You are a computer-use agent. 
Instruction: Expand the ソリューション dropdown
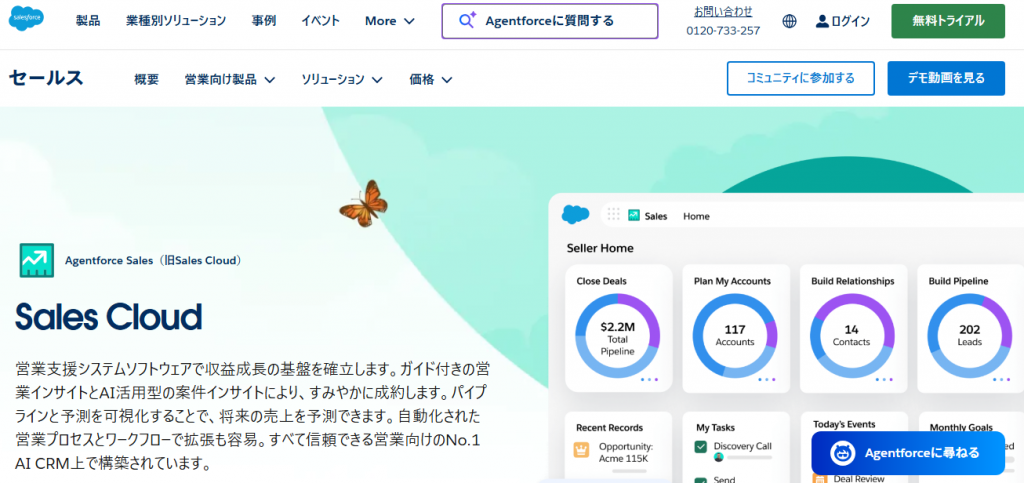[x=342, y=79]
